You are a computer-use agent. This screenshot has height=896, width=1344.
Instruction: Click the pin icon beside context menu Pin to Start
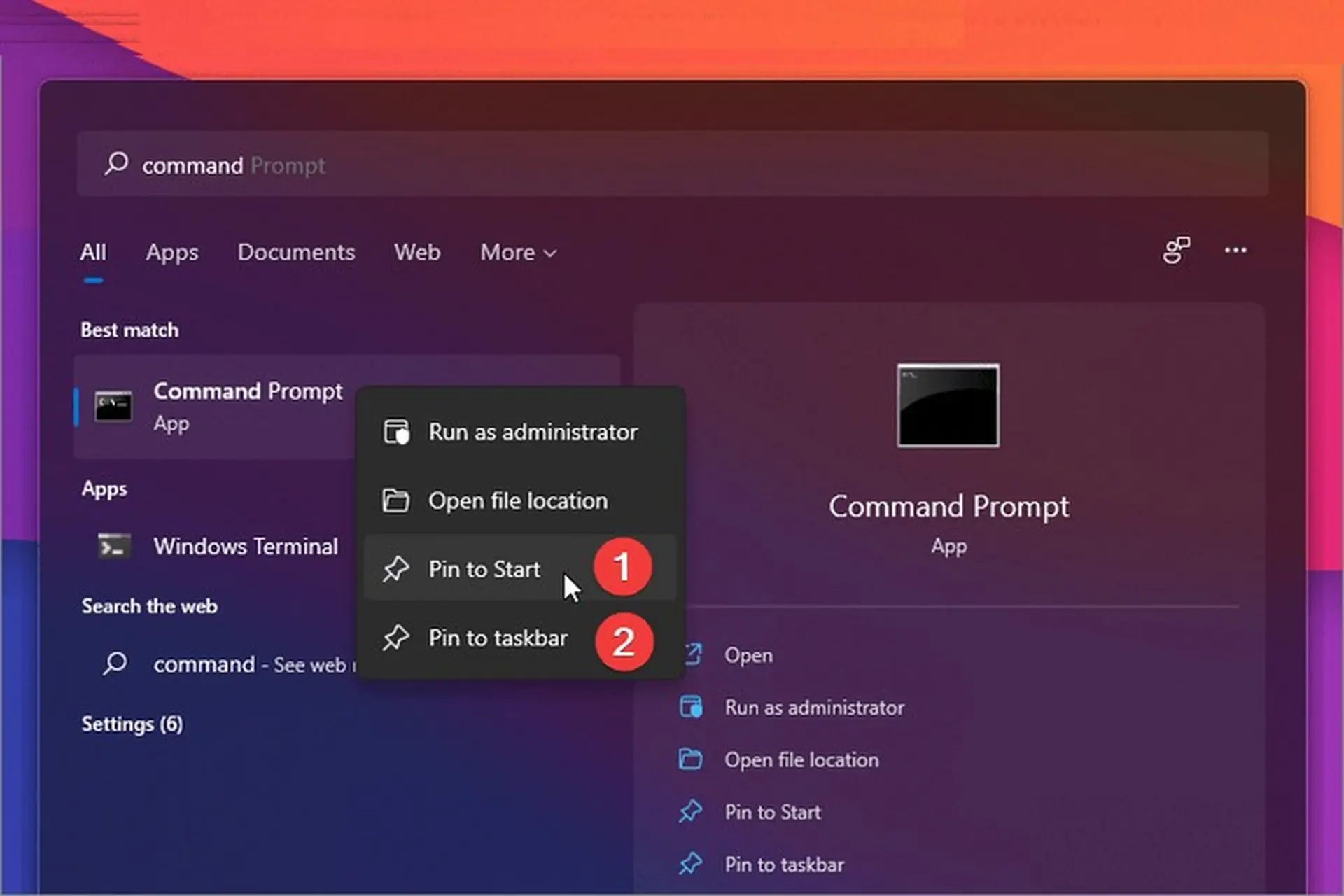[395, 569]
